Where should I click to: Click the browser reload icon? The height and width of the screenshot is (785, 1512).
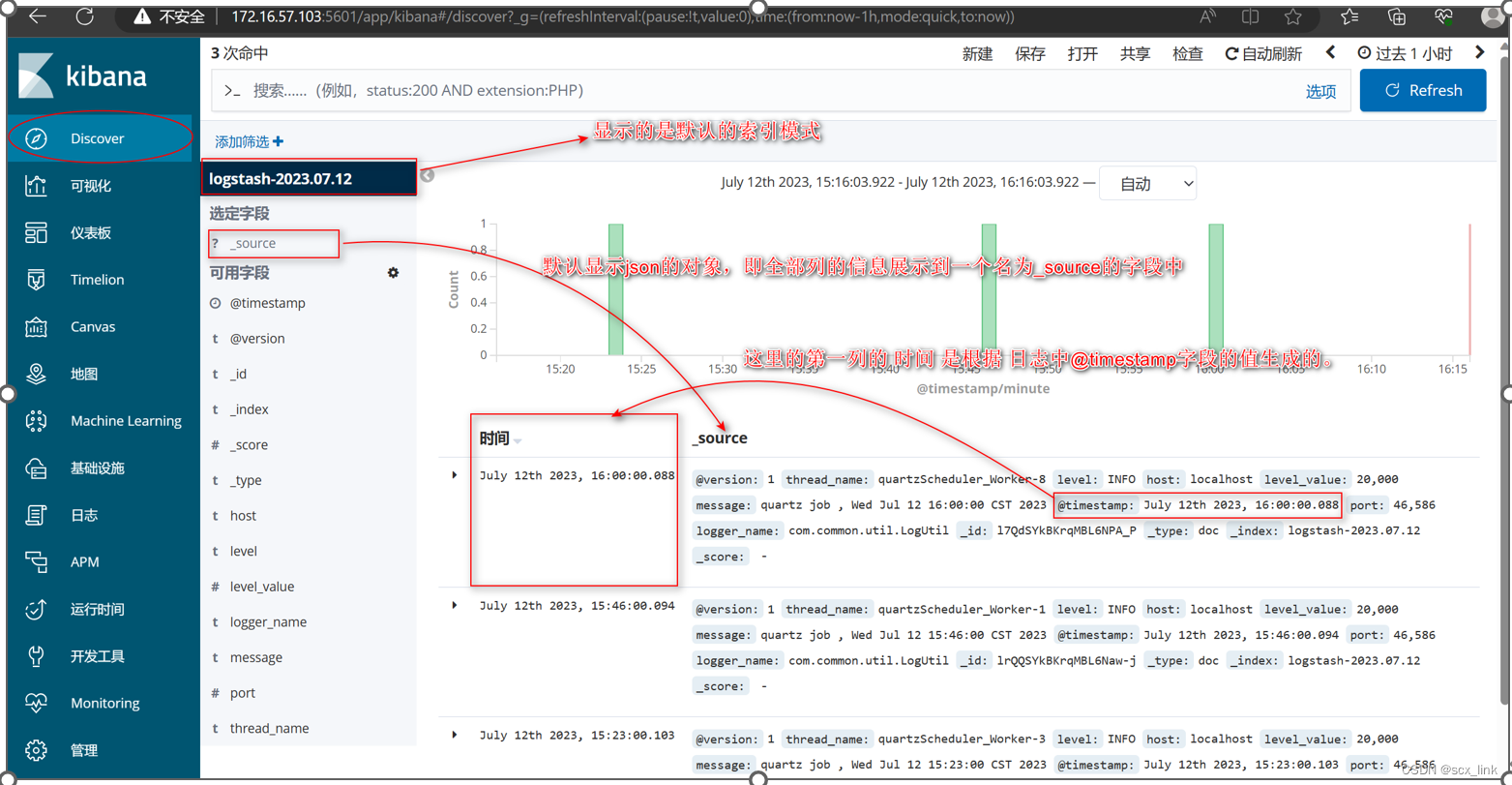[x=84, y=16]
